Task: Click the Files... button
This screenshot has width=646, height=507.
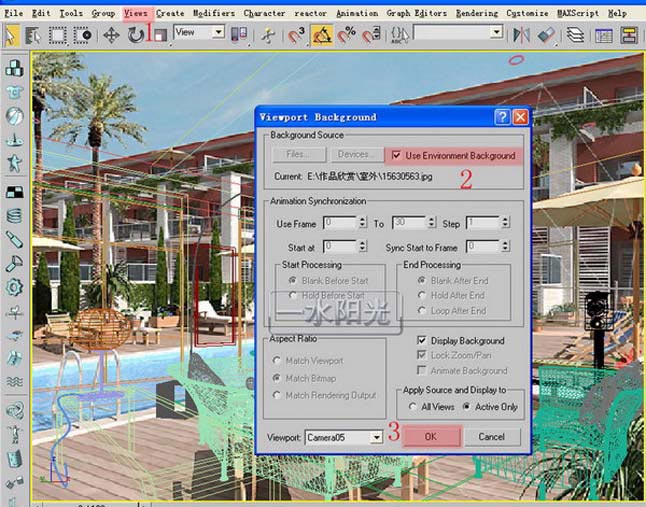Action: coord(298,155)
